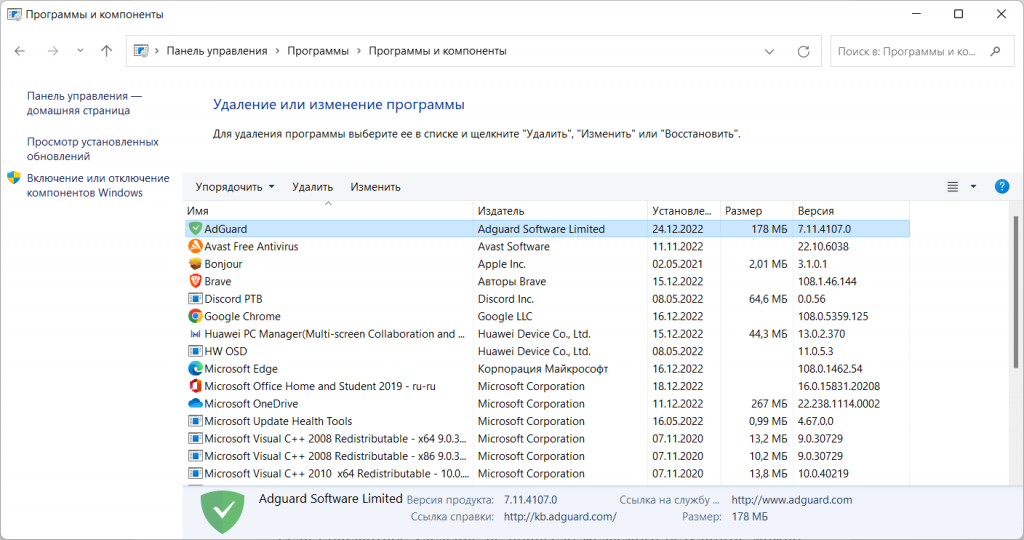Select the Avast Free Antivirus row name
The image size is (1024, 540).
pyautogui.click(x=251, y=246)
